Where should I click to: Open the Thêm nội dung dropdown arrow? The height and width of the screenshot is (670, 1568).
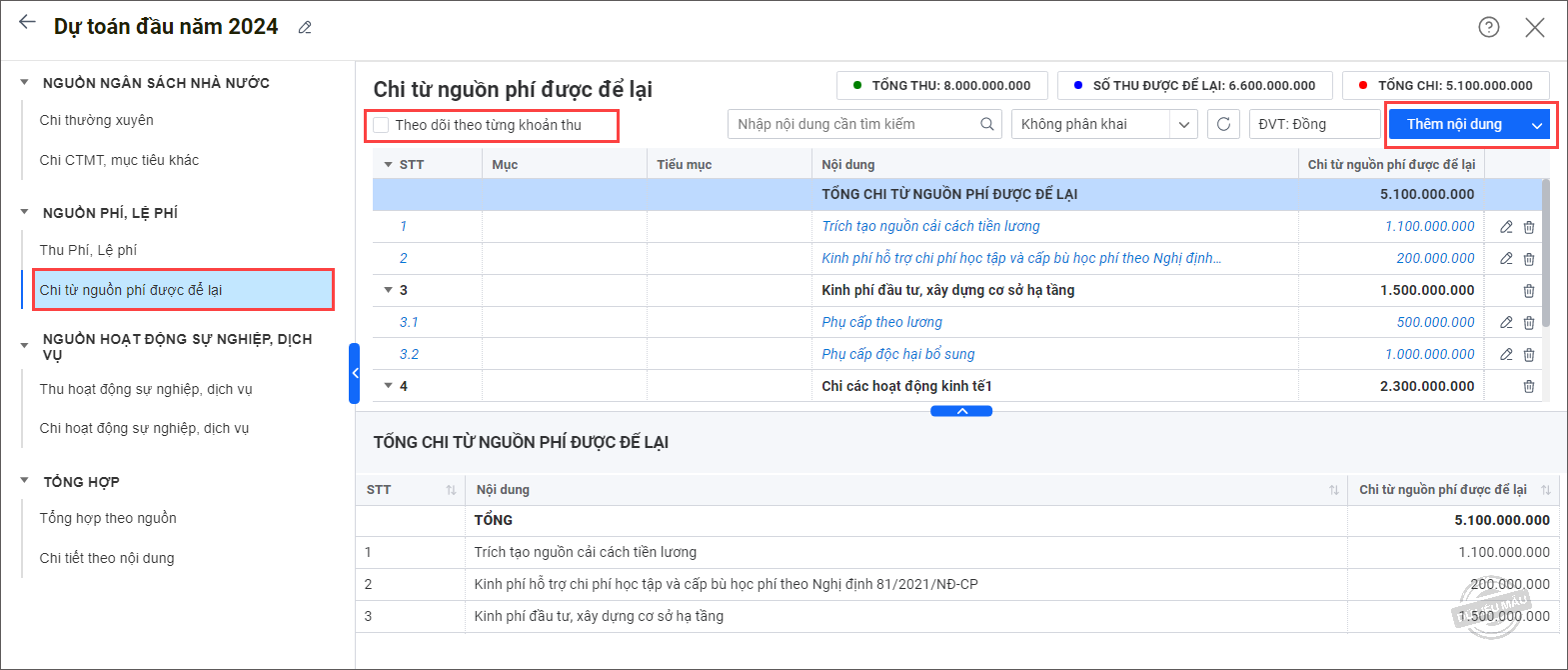[1536, 125]
